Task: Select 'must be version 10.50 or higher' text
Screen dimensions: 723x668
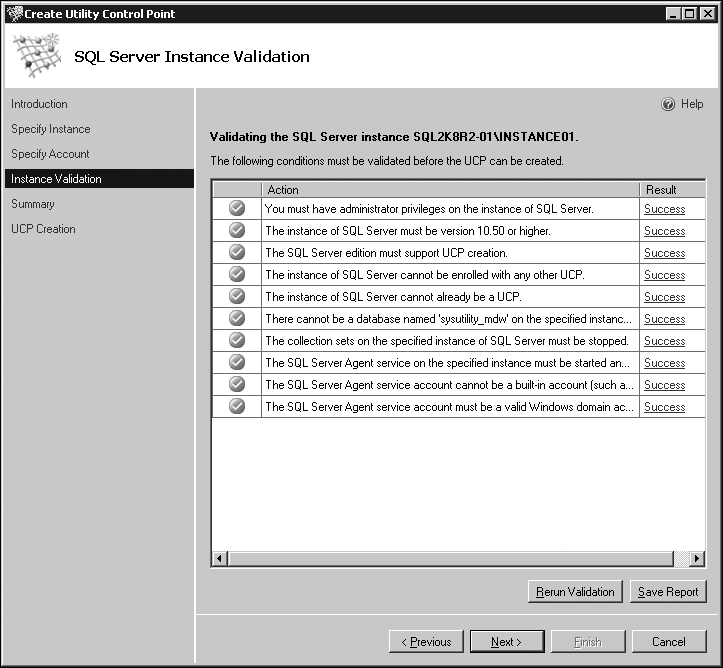Action: tap(408, 231)
